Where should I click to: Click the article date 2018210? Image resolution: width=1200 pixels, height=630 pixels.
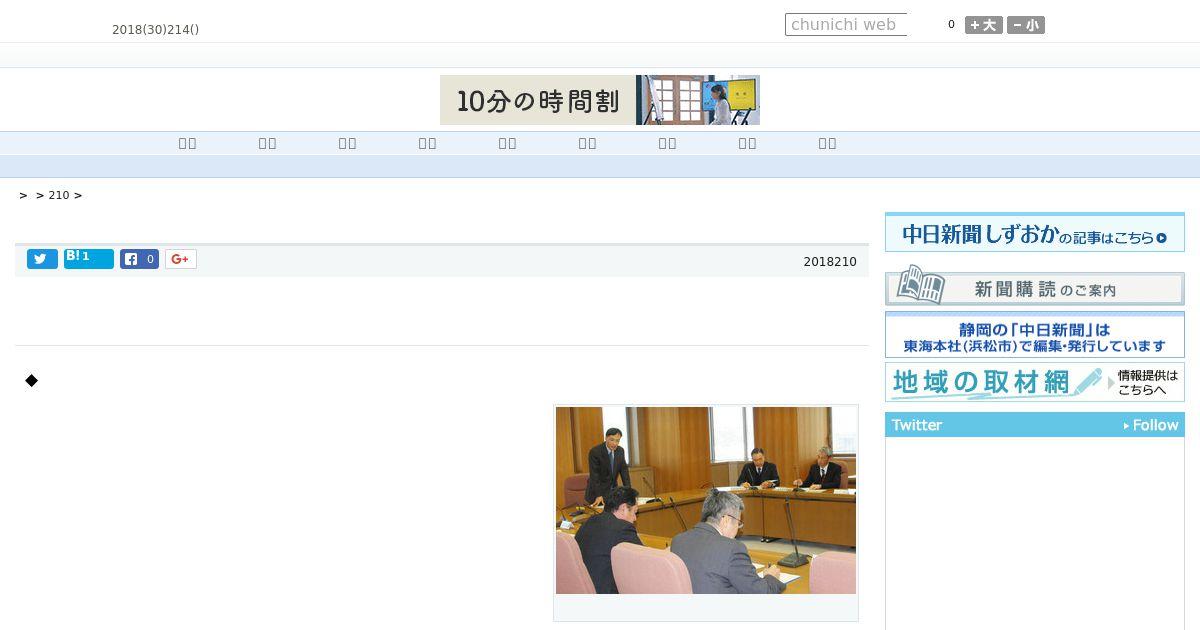coord(830,262)
